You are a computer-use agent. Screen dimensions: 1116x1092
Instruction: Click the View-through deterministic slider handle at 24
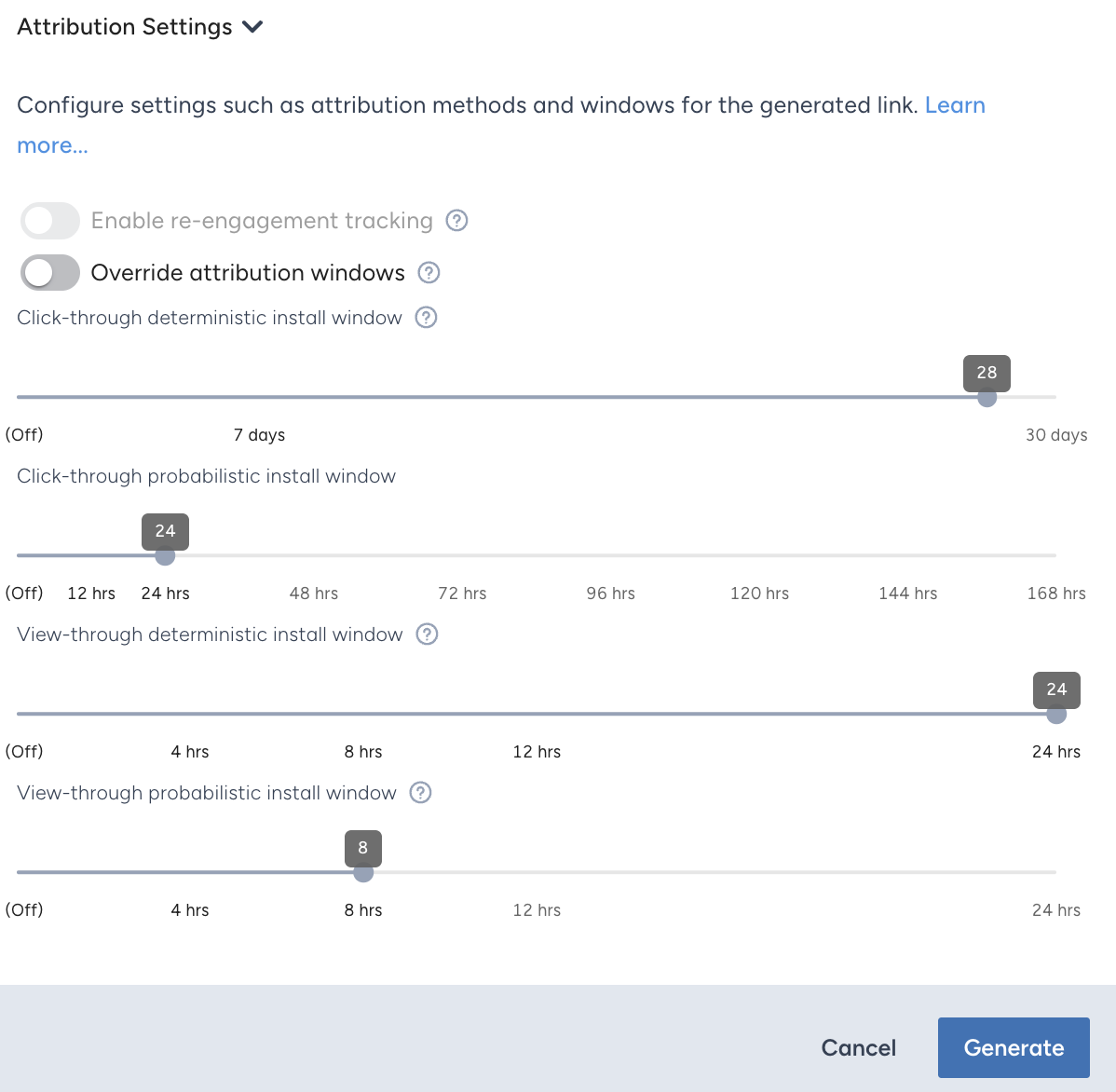1056,714
